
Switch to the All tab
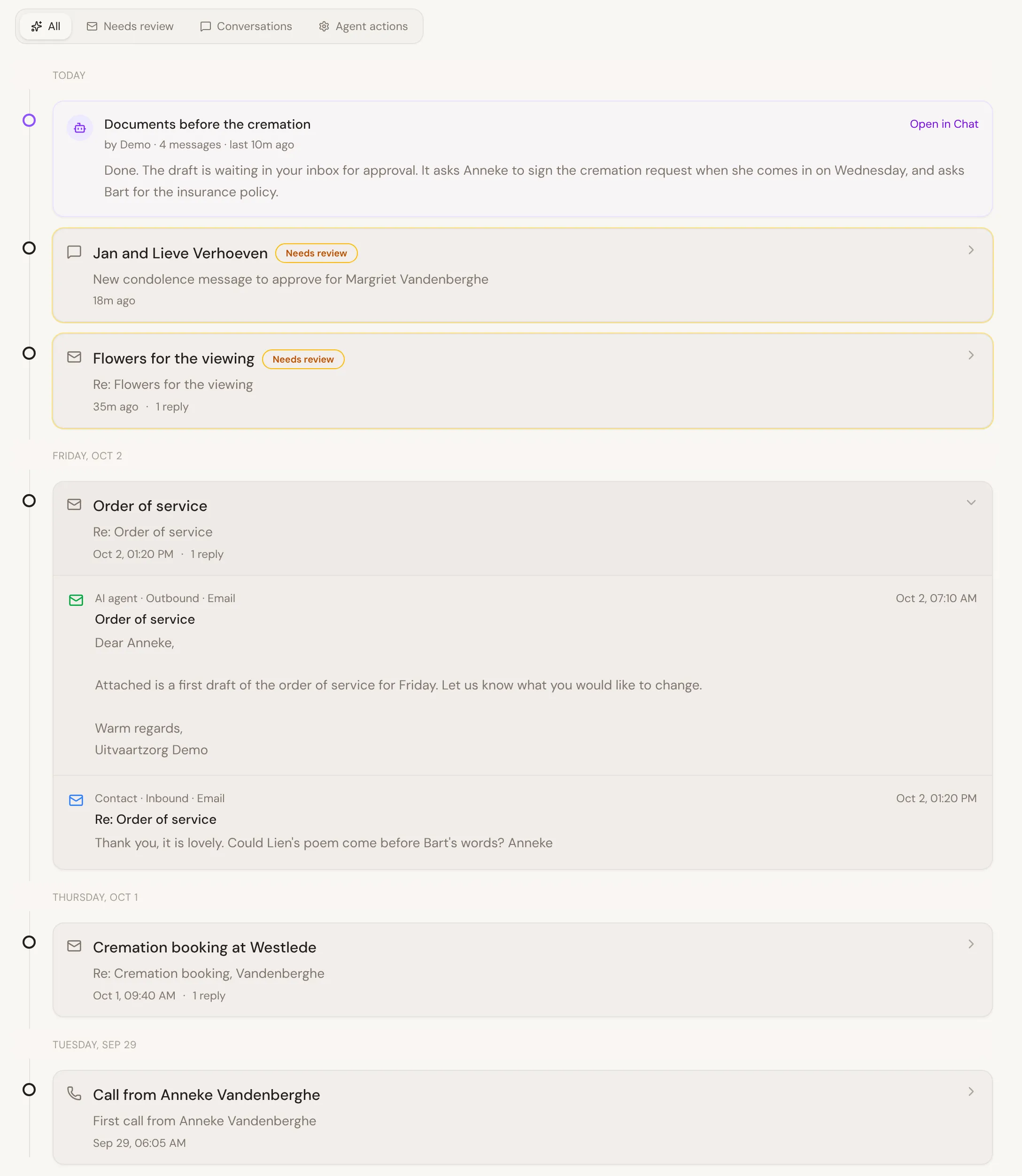point(46,26)
